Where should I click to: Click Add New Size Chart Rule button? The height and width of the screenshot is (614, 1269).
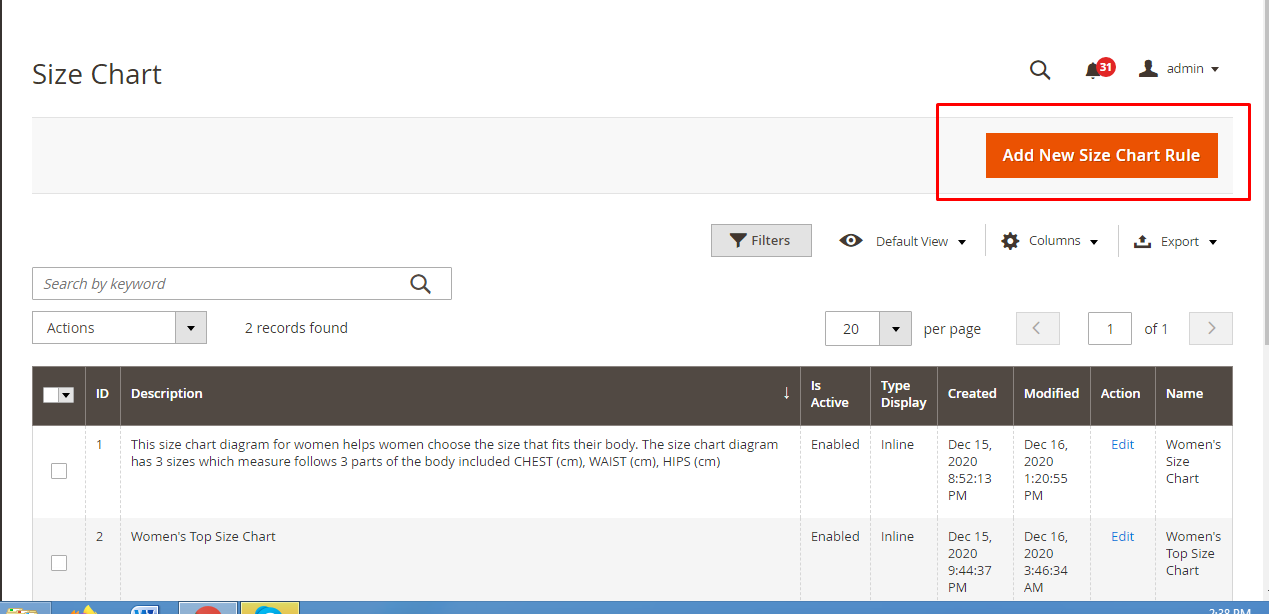point(1101,155)
